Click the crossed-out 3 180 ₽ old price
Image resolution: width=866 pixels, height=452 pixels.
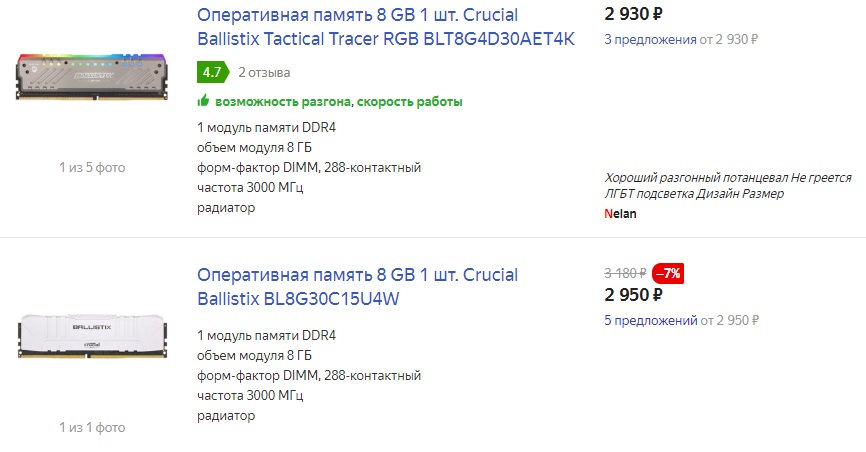pos(625,273)
